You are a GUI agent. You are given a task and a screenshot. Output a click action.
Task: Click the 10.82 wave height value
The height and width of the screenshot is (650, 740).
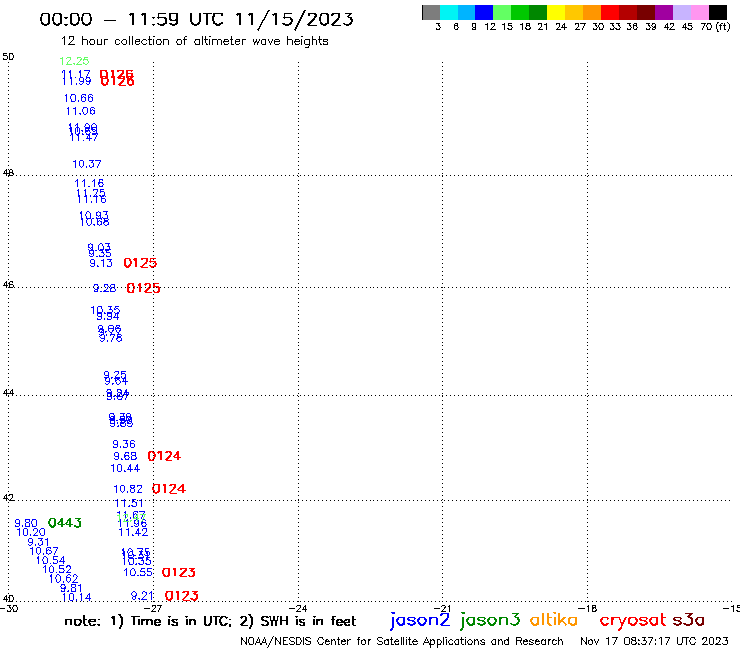pyautogui.click(x=128, y=489)
